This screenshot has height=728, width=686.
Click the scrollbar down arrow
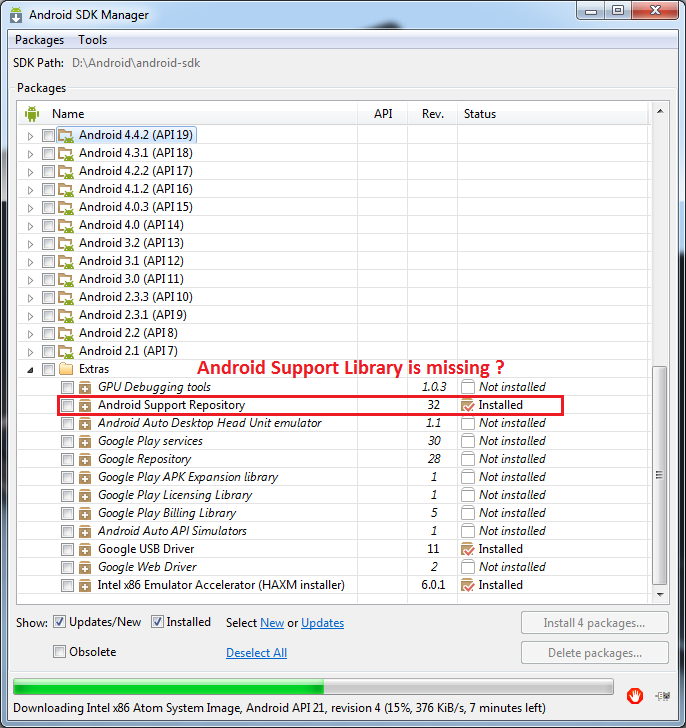pos(660,595)
